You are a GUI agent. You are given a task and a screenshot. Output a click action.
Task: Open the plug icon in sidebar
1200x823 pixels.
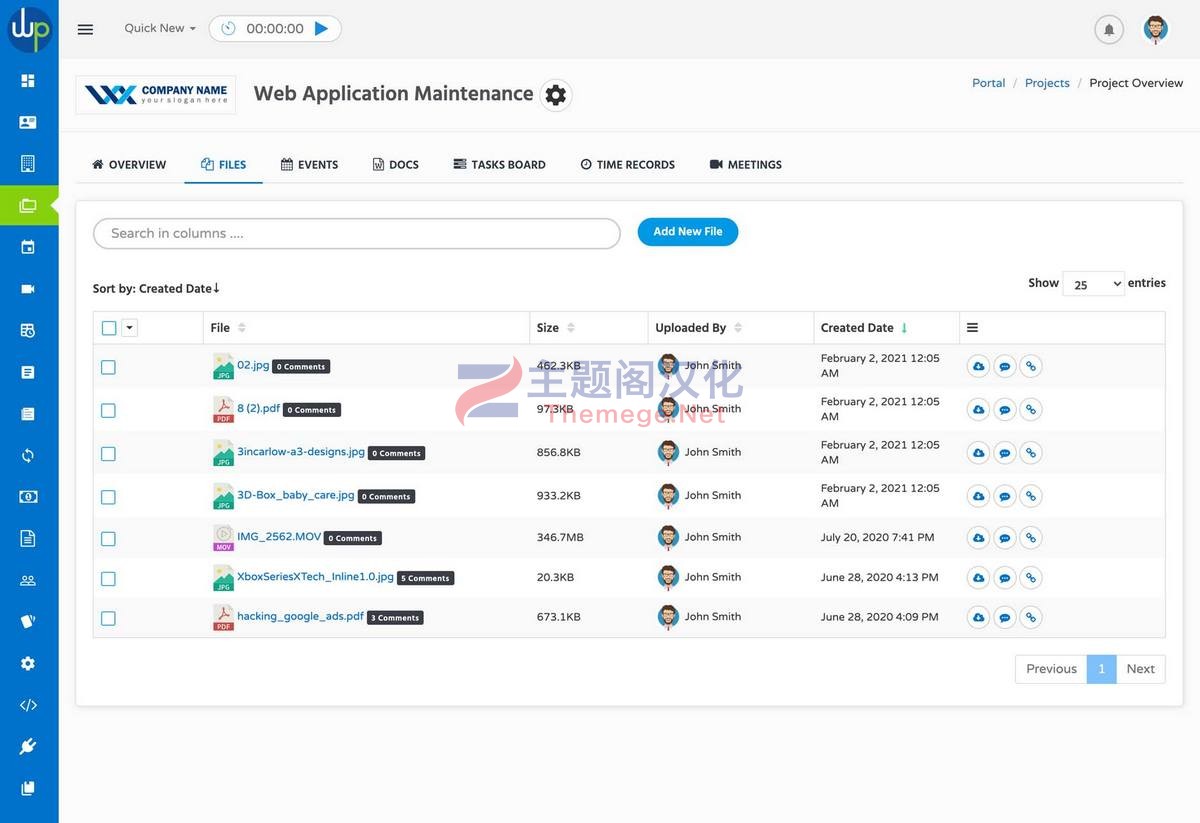[x=28, y=746]
